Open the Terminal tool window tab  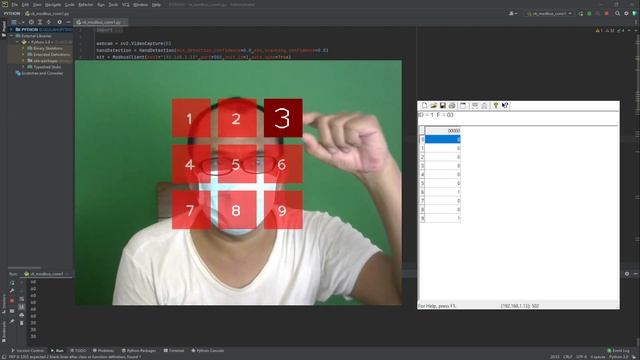[174, 351]
